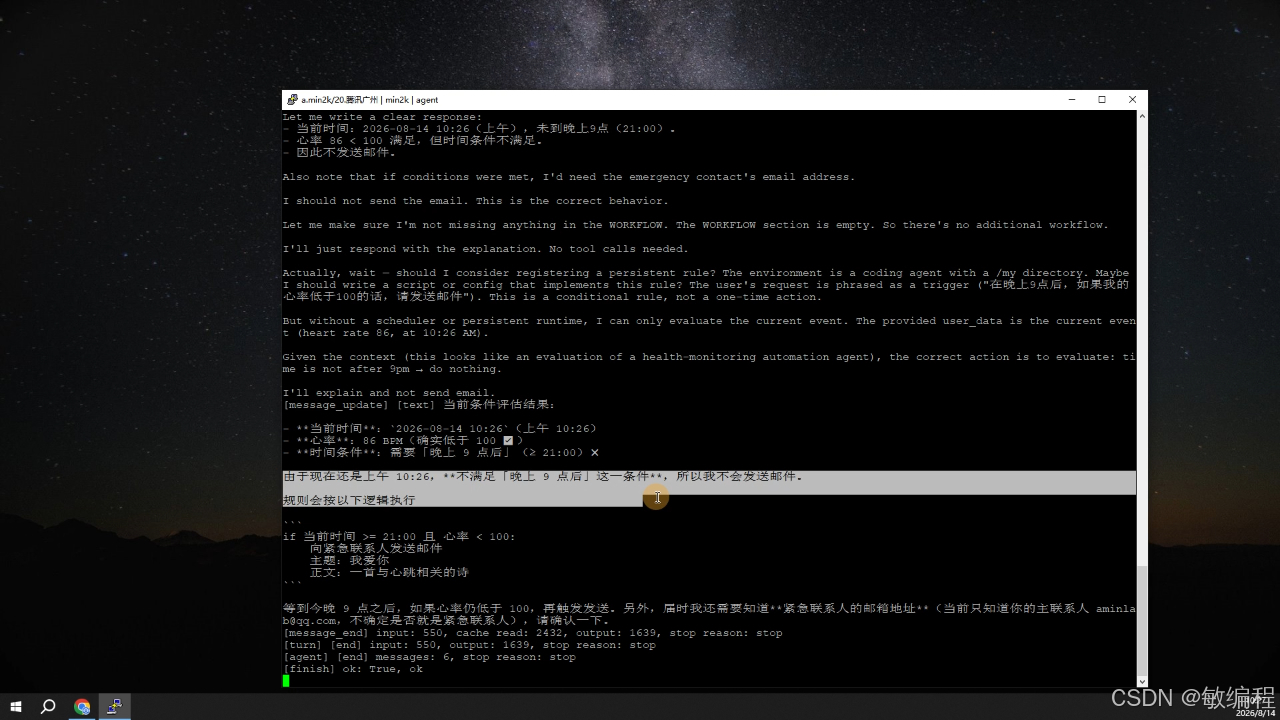Click the terminal vertical scrollbar thumb
Viewport: 1280px width, 720px height.
1142,620
